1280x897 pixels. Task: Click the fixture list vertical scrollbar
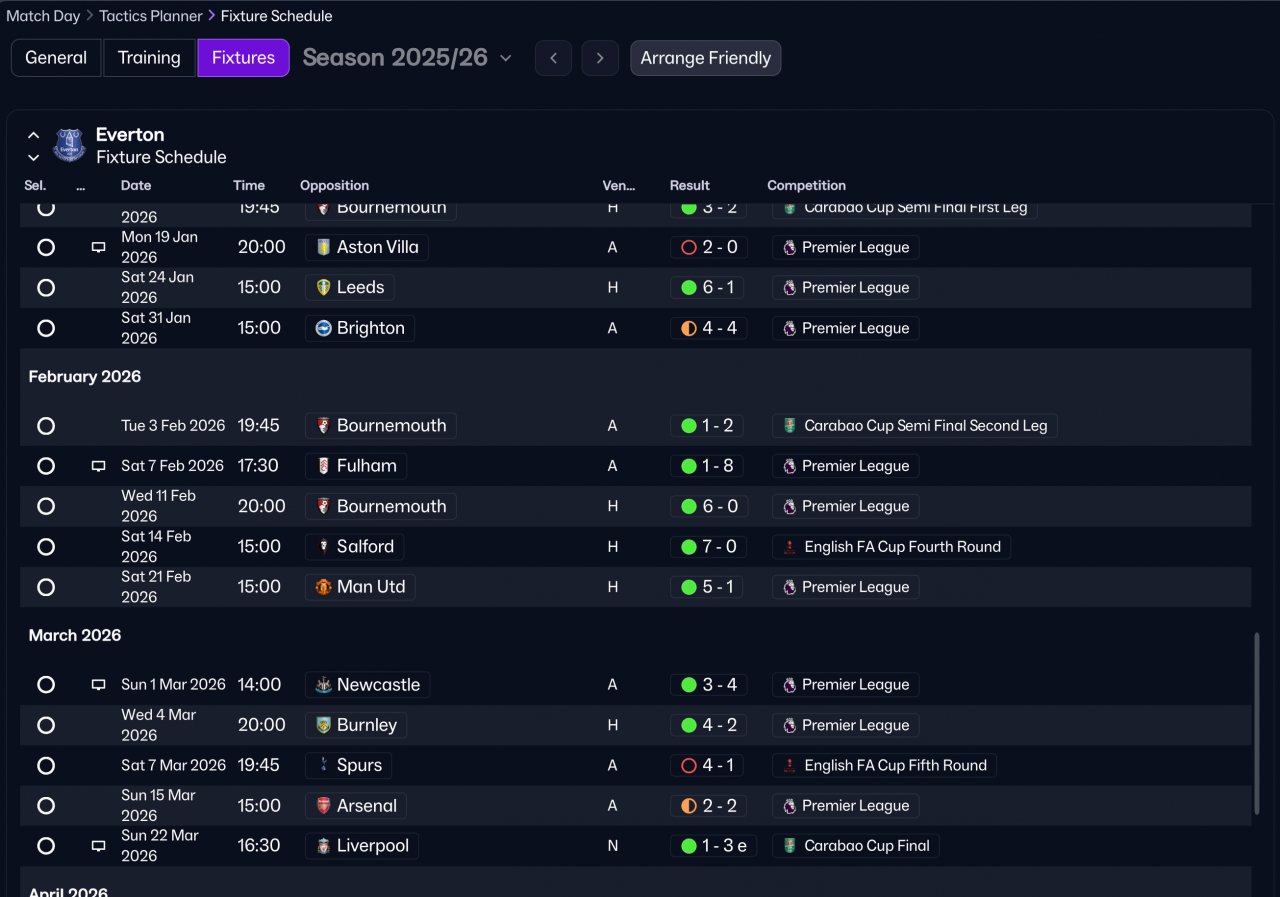1257,723
